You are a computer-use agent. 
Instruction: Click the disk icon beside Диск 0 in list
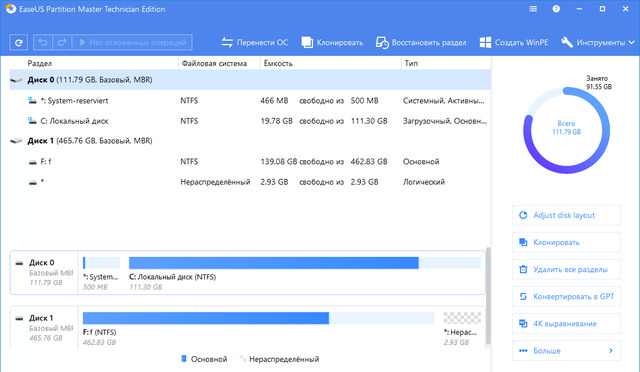pyautogui.click(x=16, y=80)
